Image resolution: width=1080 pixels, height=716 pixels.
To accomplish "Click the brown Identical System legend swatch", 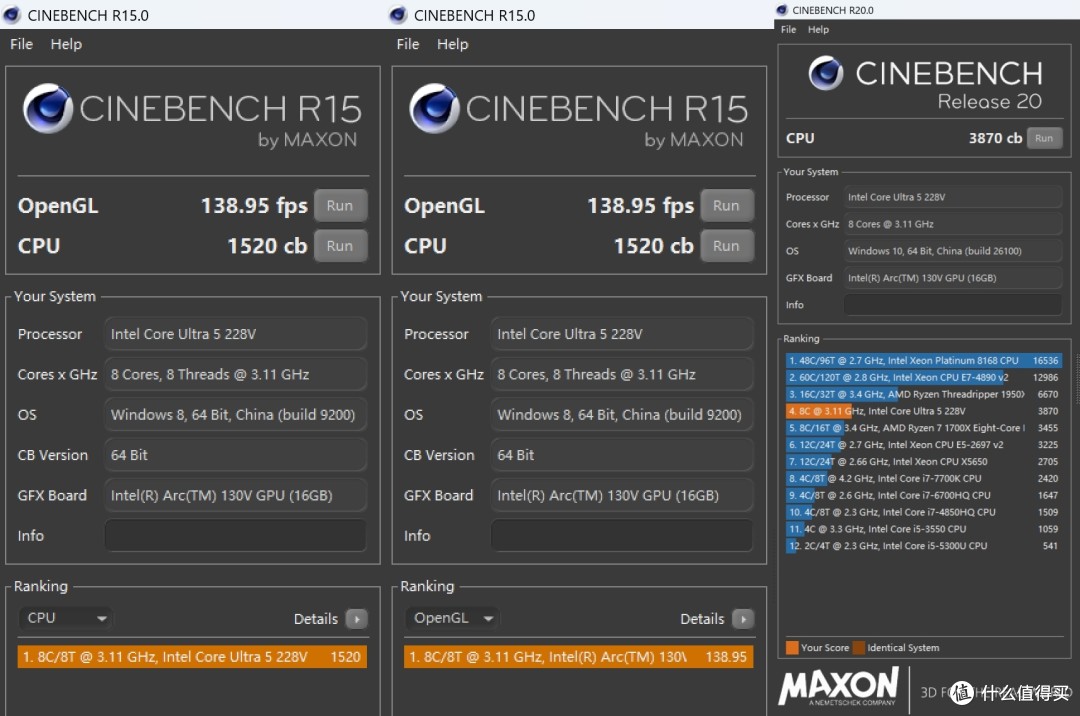I will click(x=859, y=647).
